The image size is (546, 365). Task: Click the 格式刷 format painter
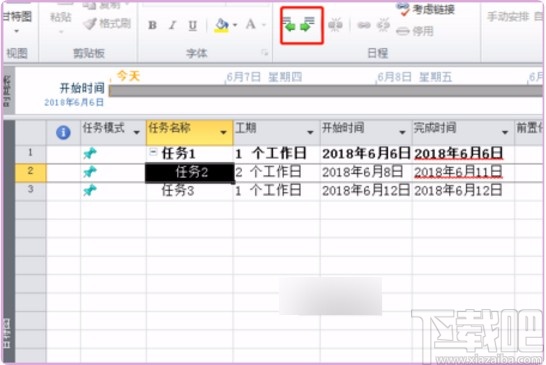pyautogui.click(x=107, y=24)
